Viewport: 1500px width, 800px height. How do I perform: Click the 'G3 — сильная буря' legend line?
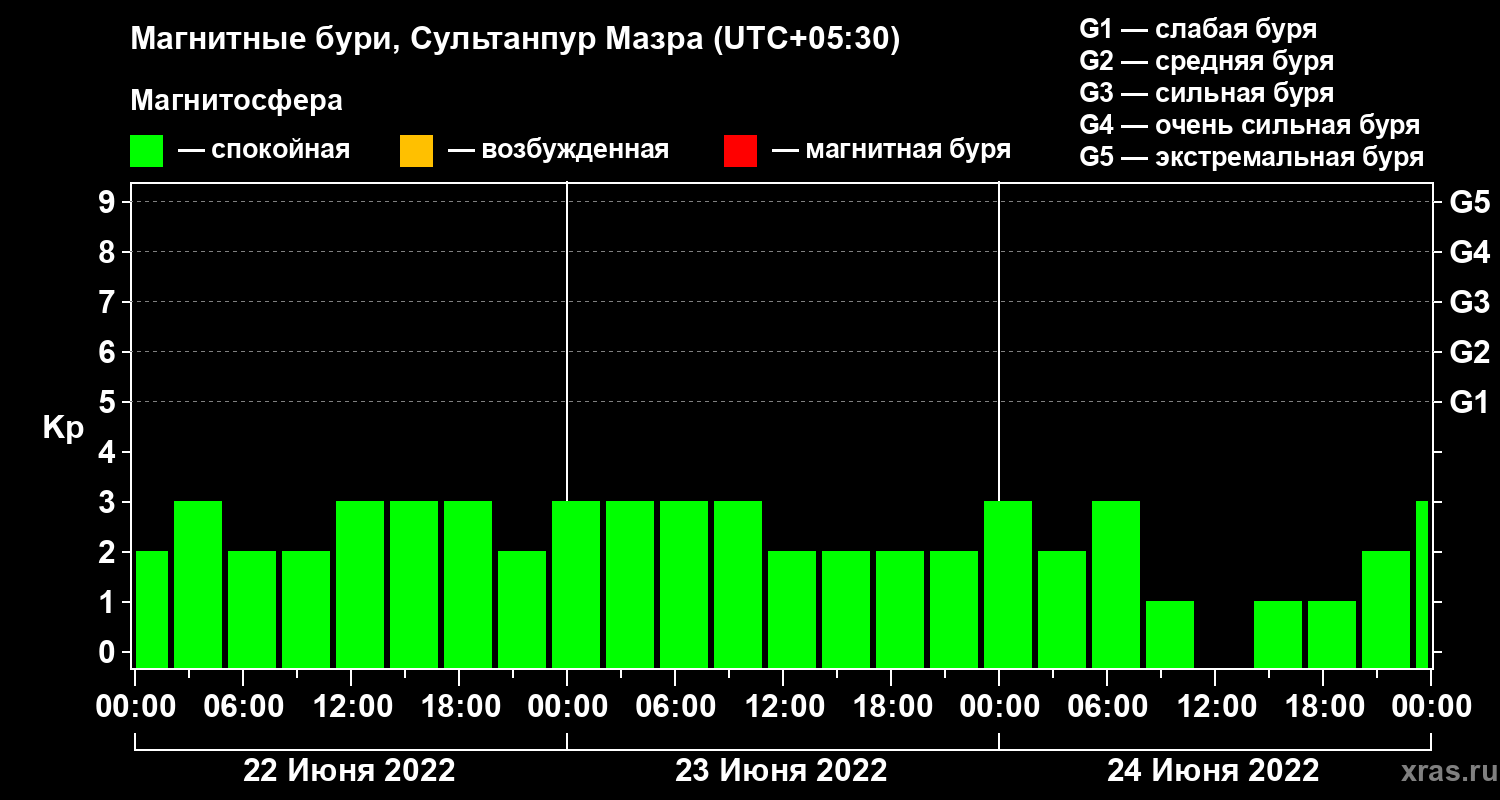pyautogui.click(x=1206, y=93)
